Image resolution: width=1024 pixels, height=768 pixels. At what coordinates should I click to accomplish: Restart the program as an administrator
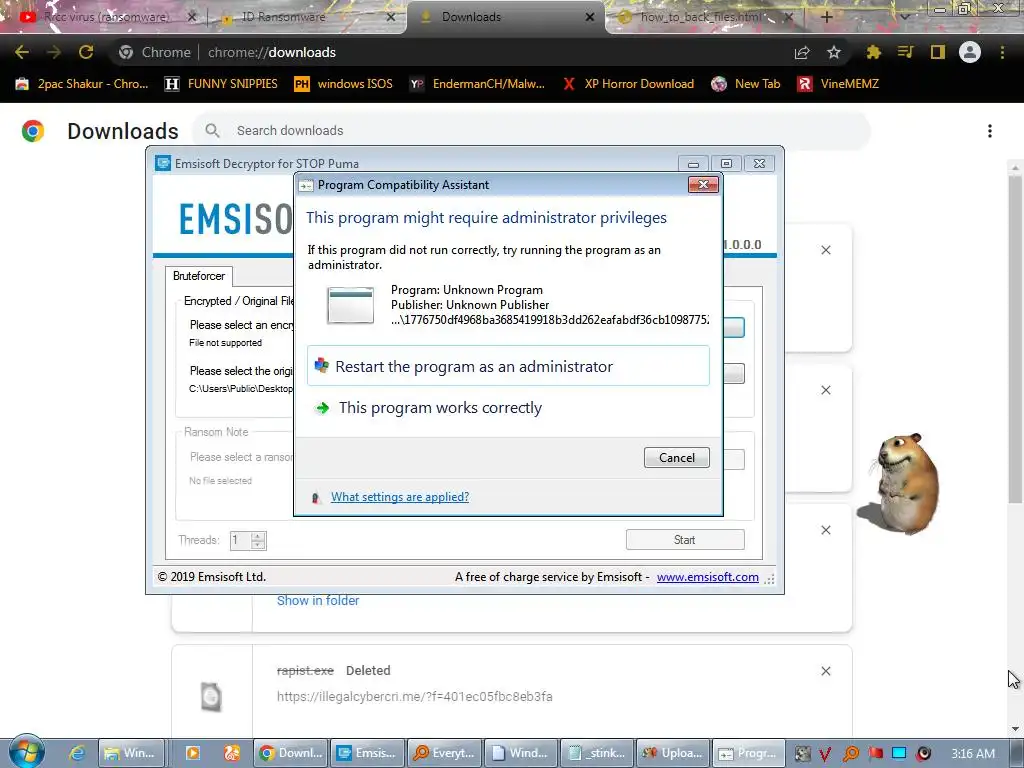click(x=508, y=366)
